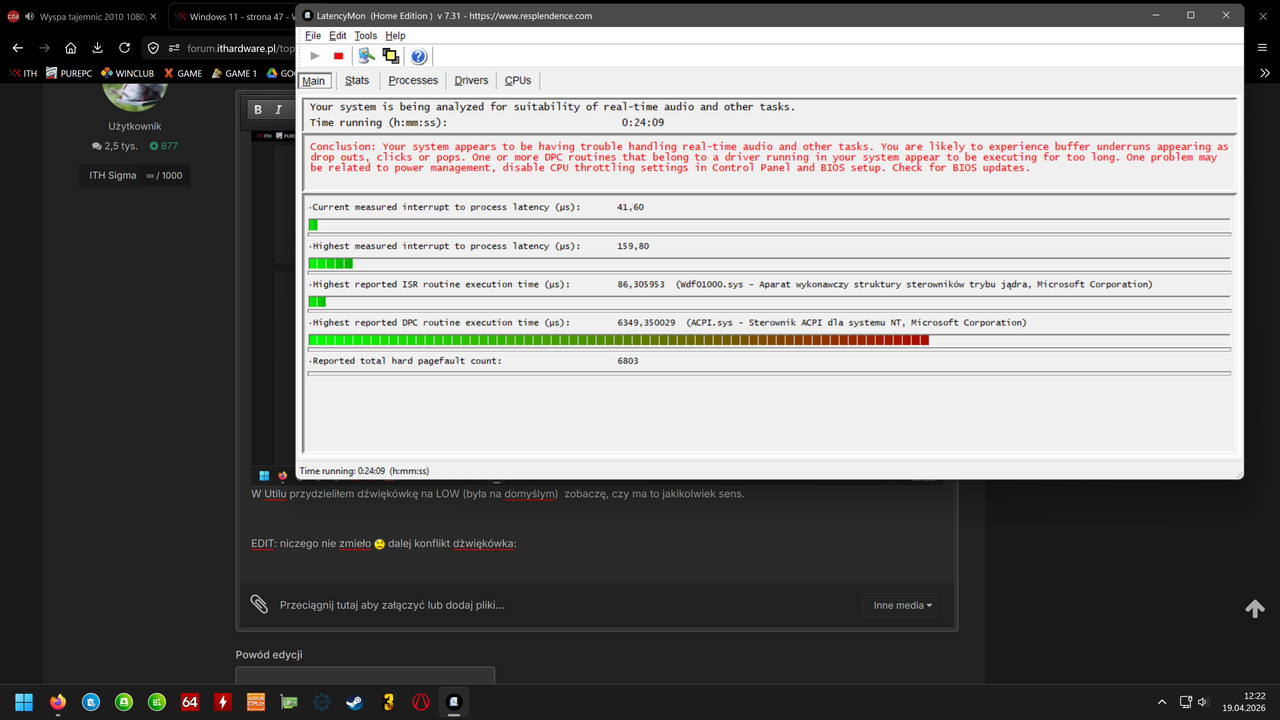This screenshot has height=720, width=1280.
Task: Open Firefox from the taskbar
Action: click(57, 702)
